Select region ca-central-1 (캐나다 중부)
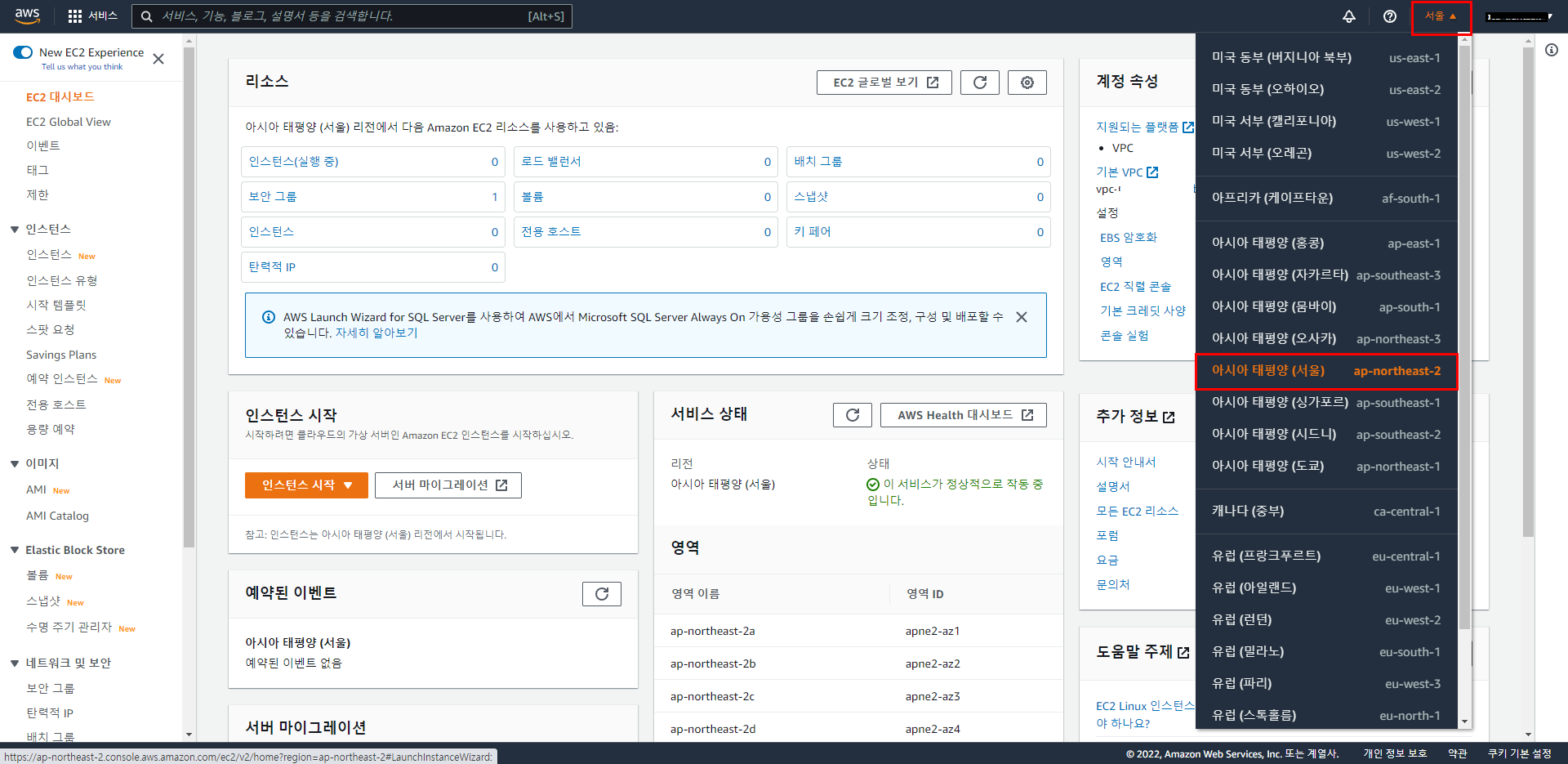This screenshot has width=1568, height=764. [1326, 512]
